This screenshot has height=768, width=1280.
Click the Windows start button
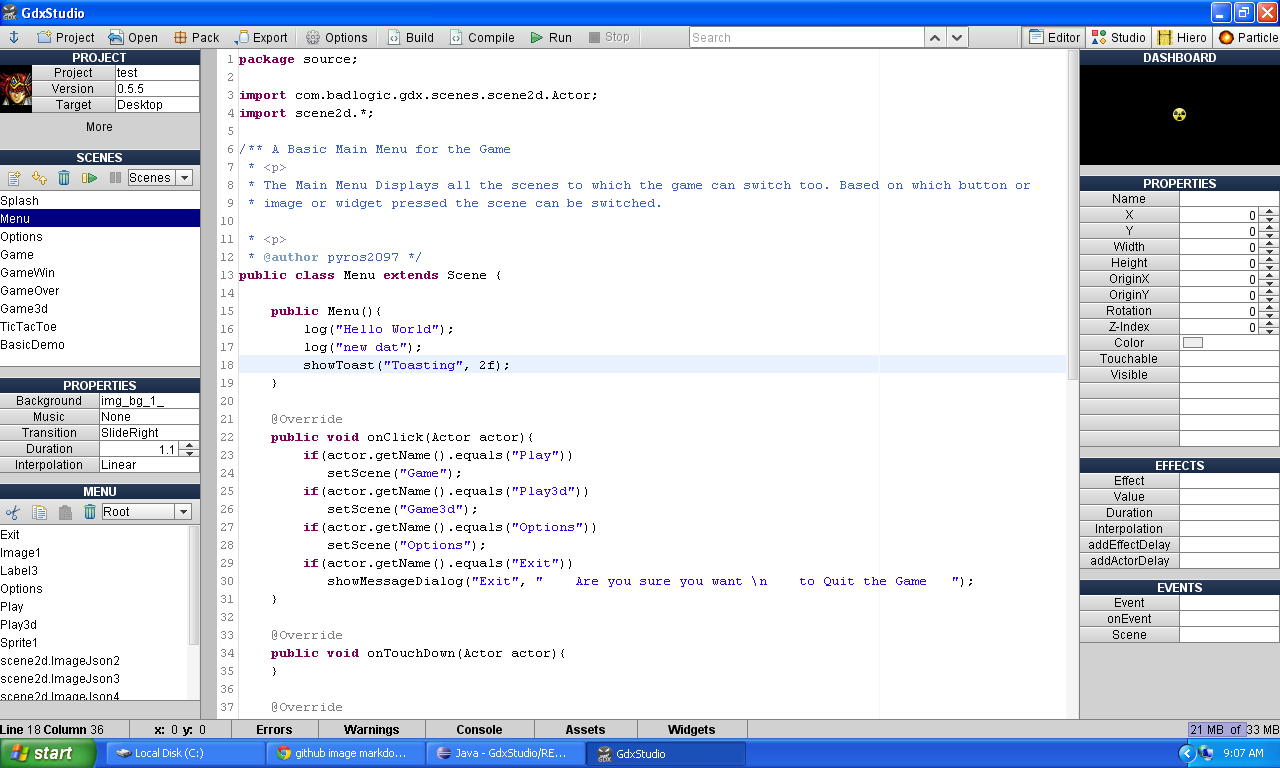point(48,753)
